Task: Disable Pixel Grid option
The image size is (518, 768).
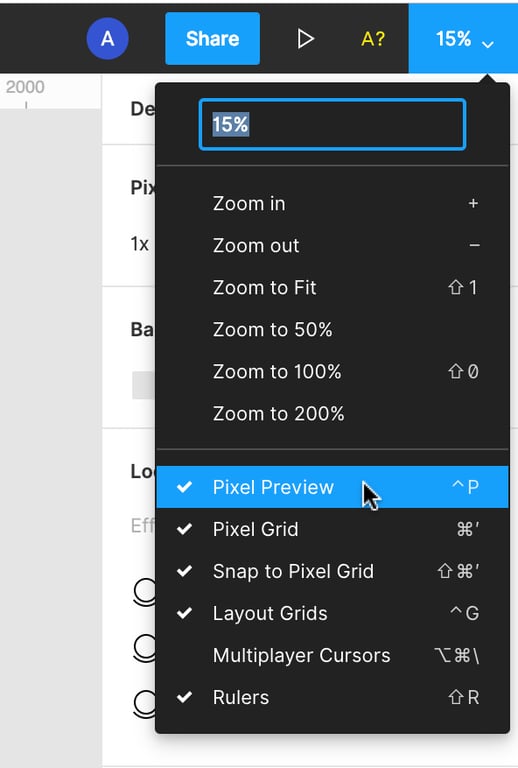Action: pyautogui.click(x=332, y=529)
